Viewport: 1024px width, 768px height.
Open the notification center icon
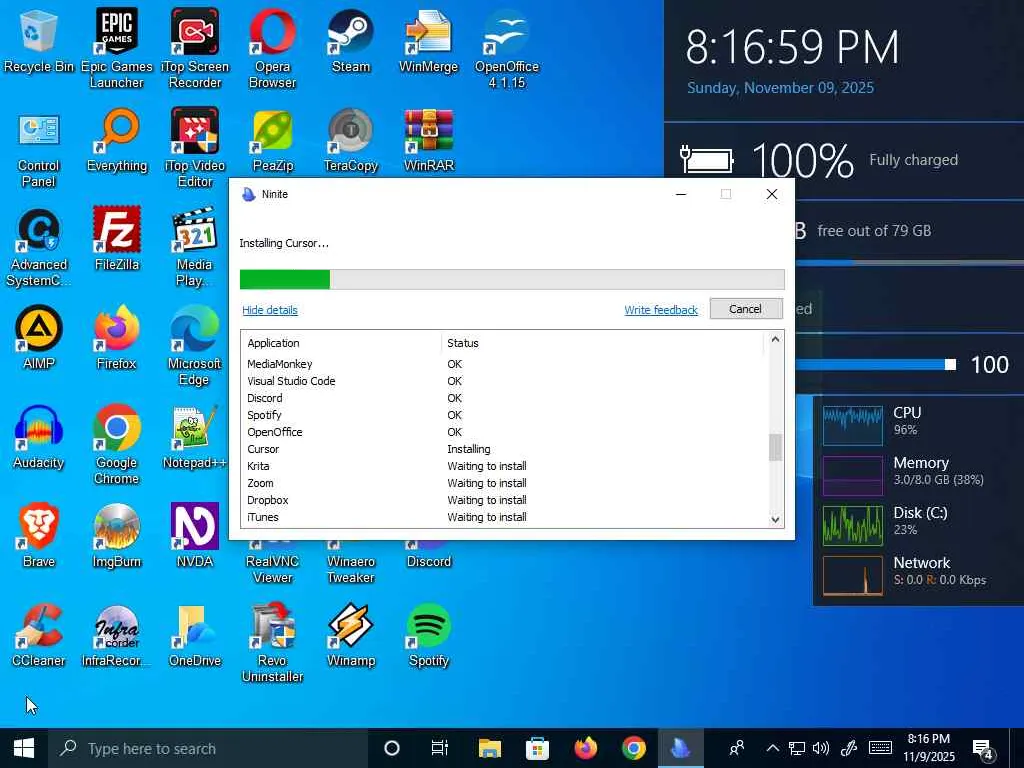[983, 749]
